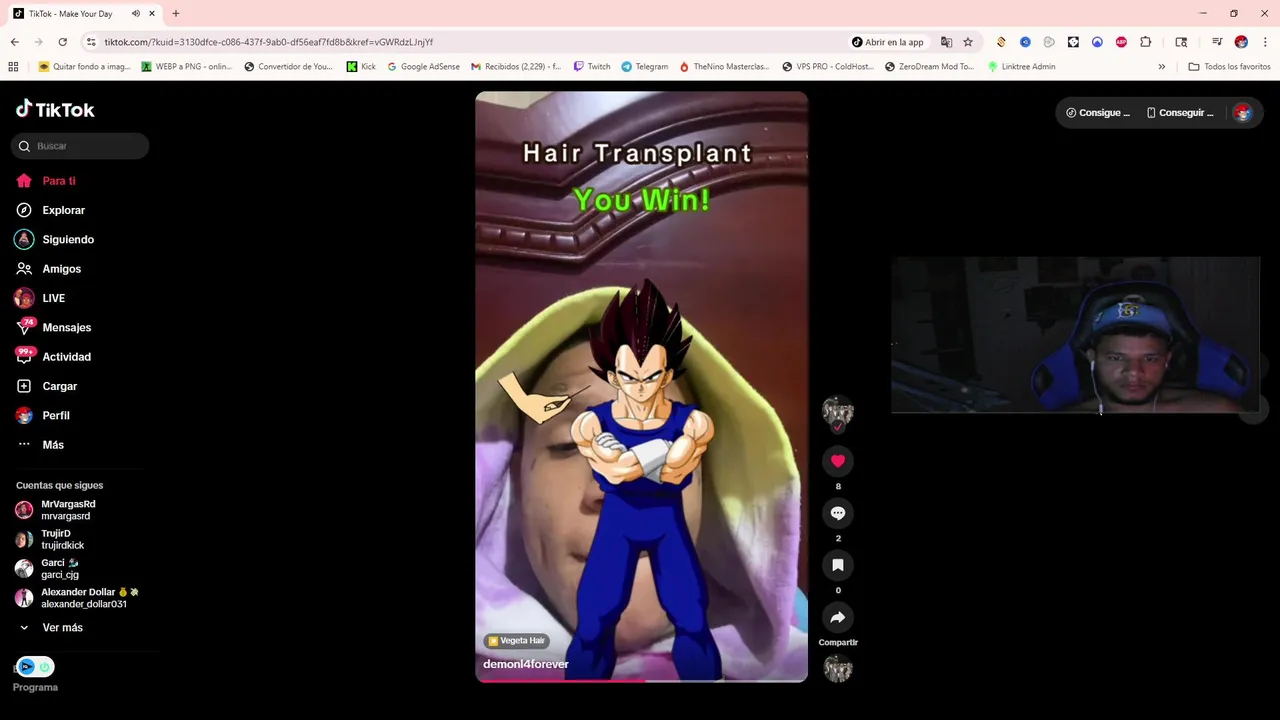Click the site info icon in address bar
Screen dimensions: 1280x720
[91, 42]
